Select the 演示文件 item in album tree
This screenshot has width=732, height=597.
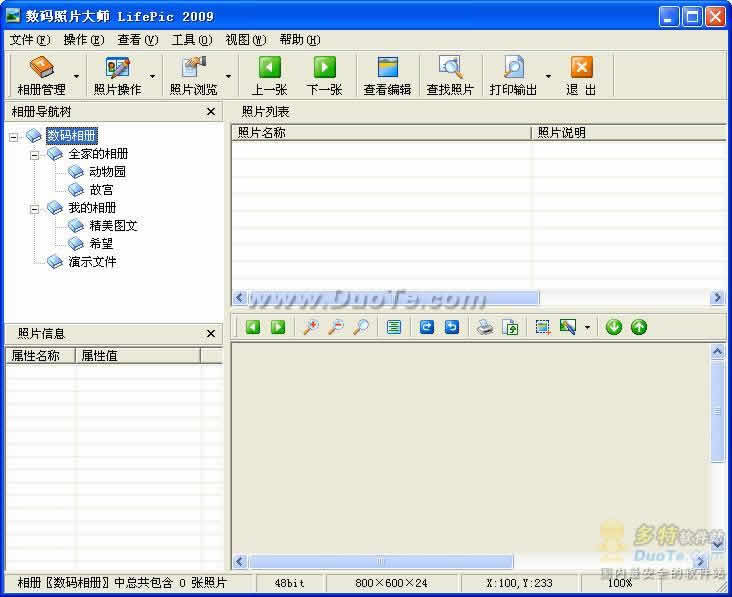(x=92, y=262)
